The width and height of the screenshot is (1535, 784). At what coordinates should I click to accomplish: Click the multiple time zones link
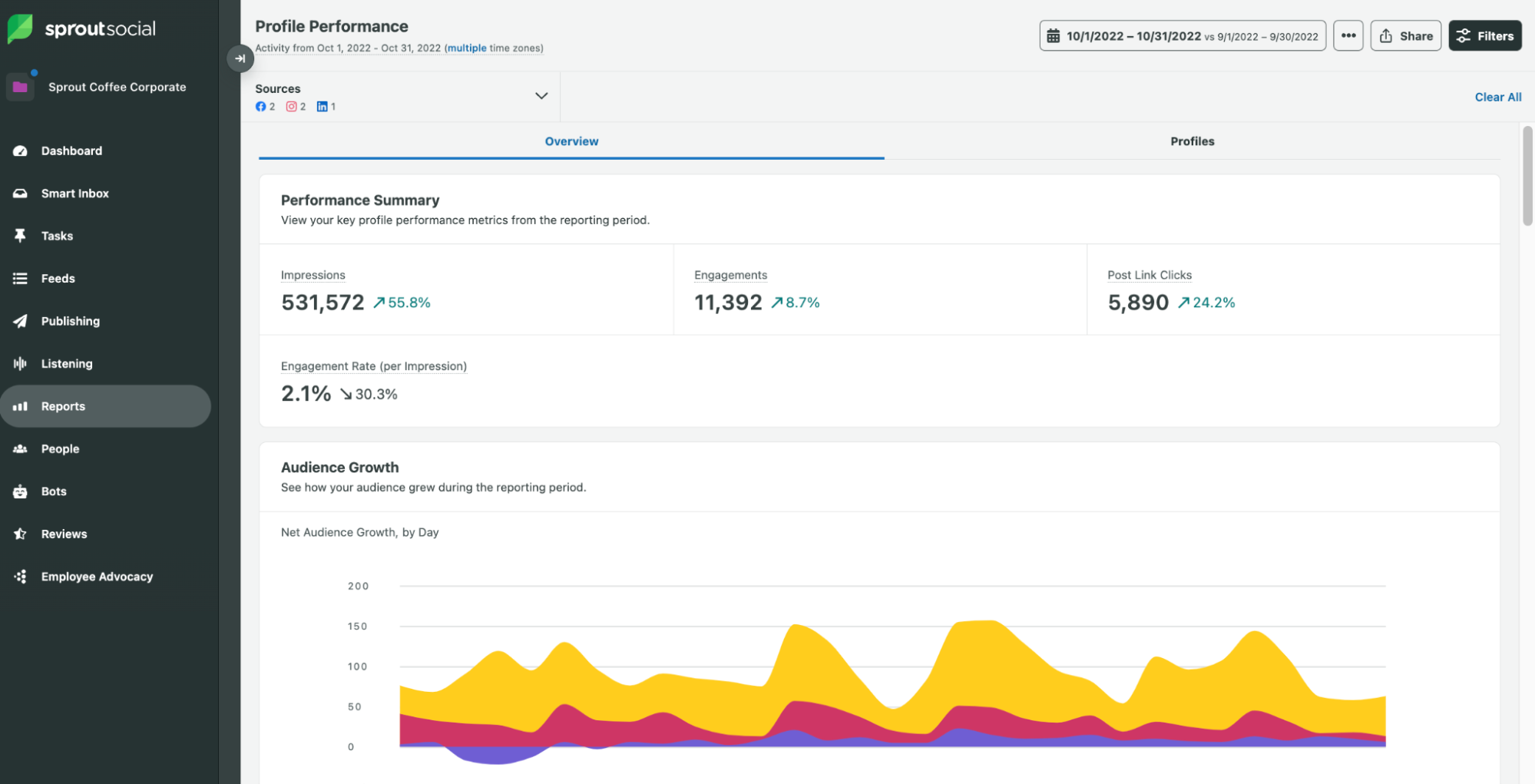(x=465, y=48)
